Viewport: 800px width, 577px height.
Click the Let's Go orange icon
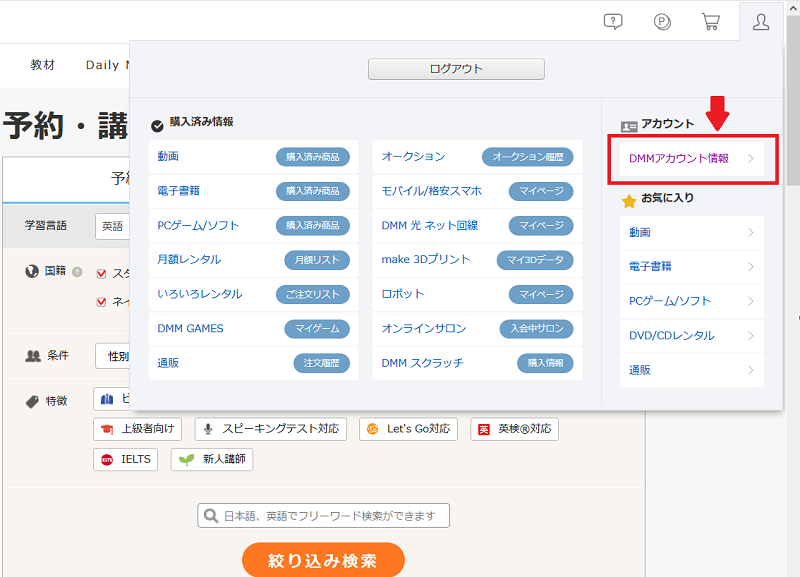click(372, 429)
